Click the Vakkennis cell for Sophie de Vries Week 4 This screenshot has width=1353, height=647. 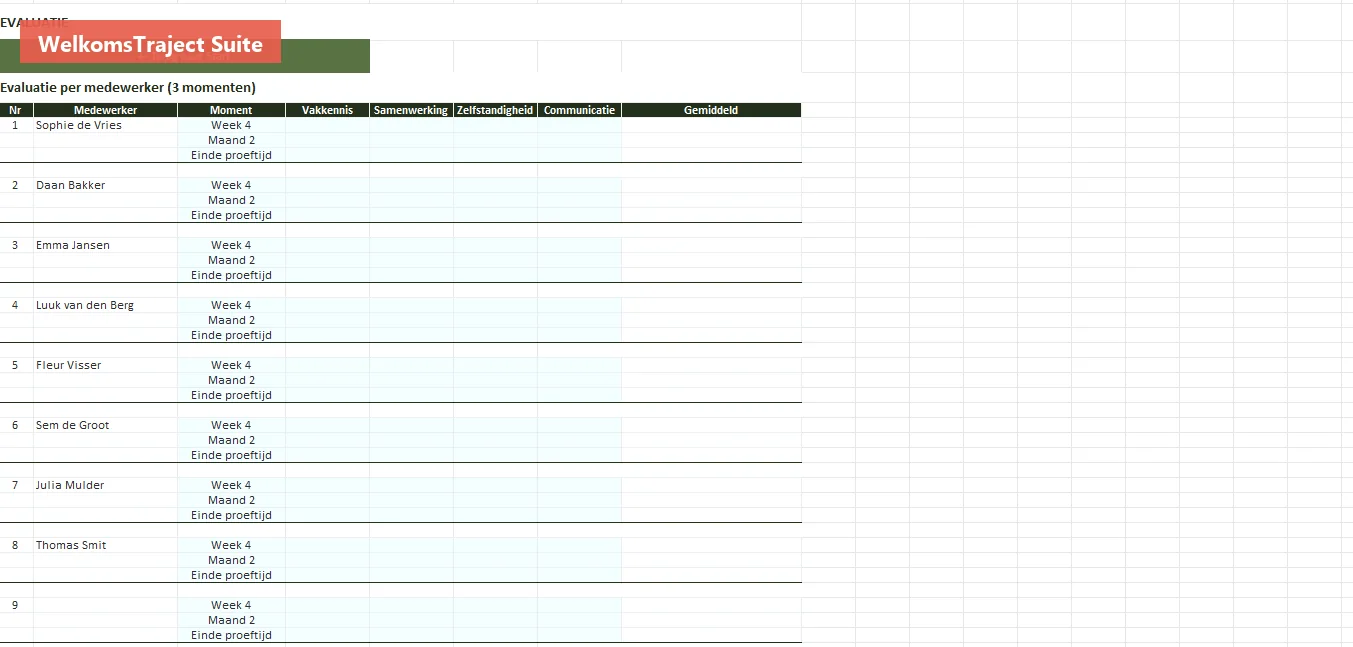point(327,125)
